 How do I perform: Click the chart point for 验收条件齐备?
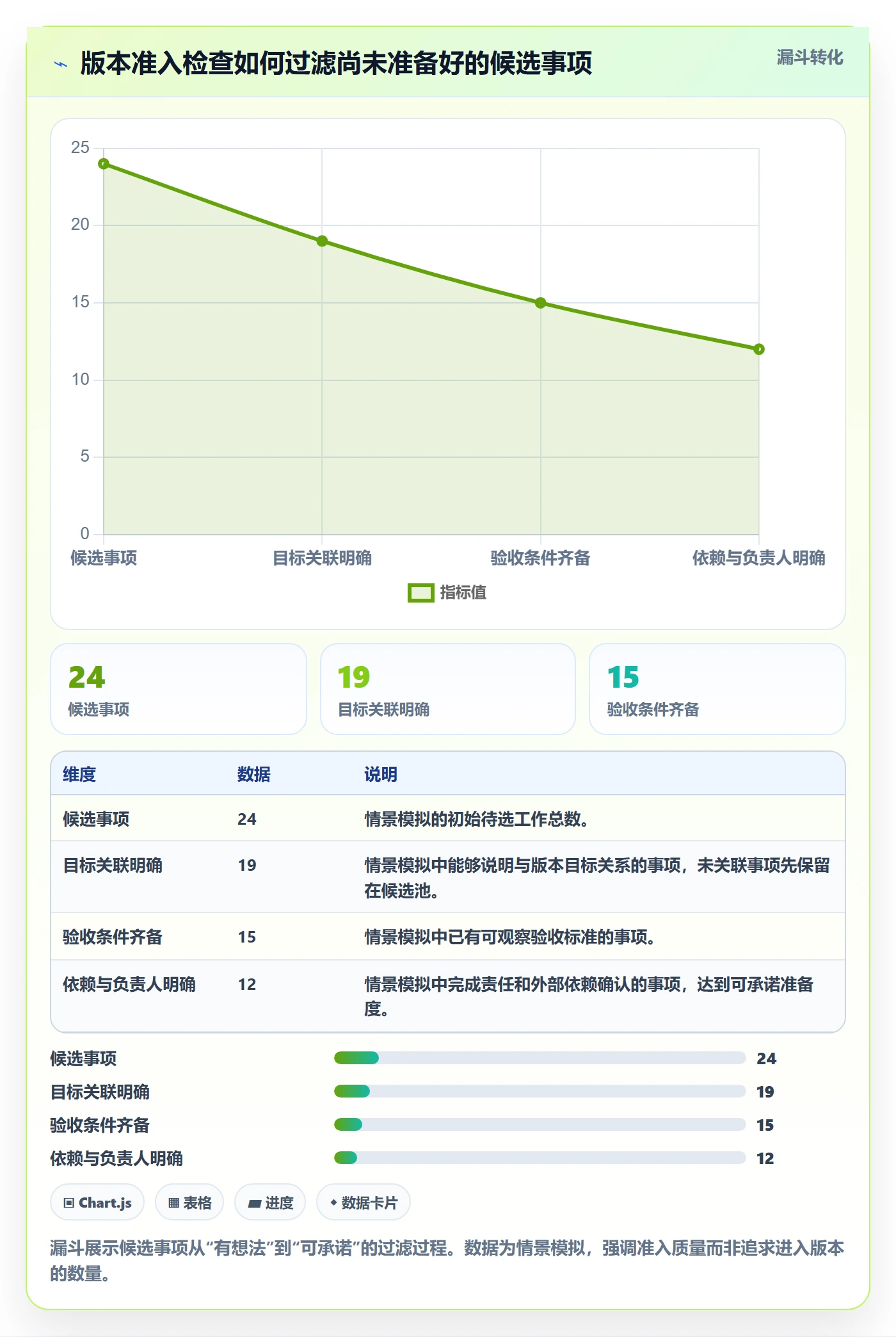[540, 303]
